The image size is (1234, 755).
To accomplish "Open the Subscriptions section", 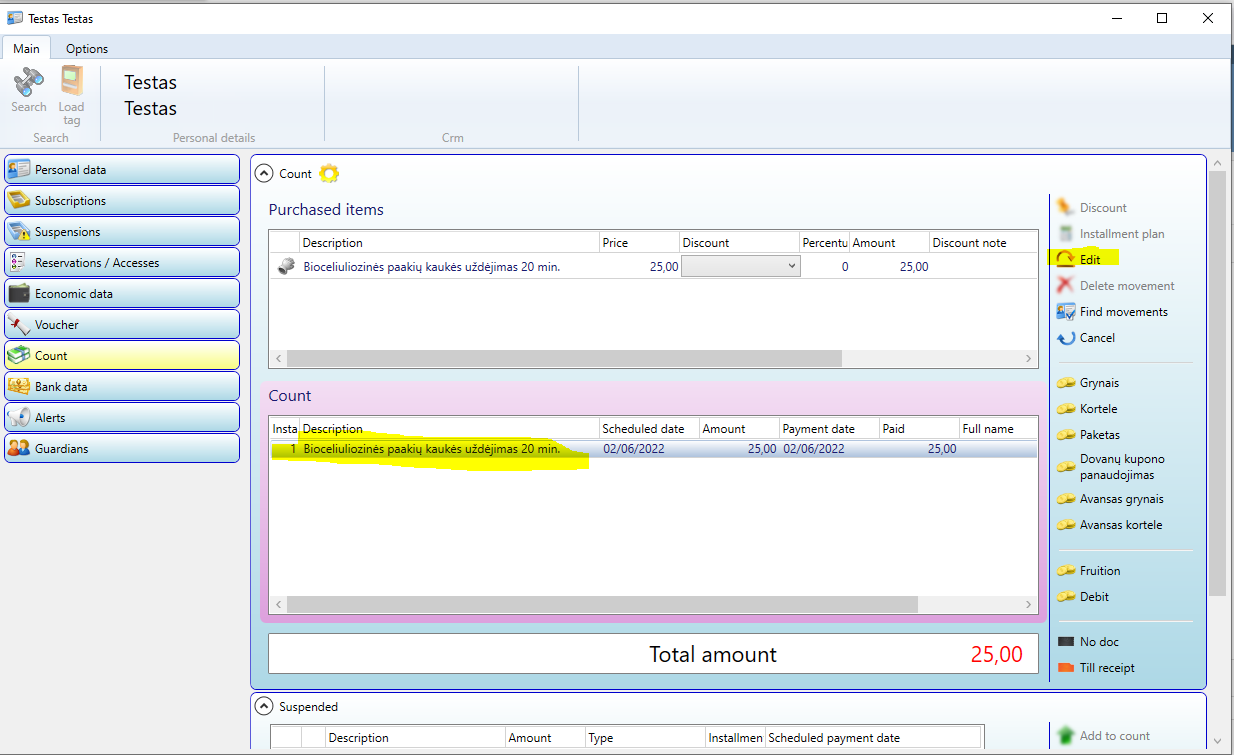I will tap(122, 201).
